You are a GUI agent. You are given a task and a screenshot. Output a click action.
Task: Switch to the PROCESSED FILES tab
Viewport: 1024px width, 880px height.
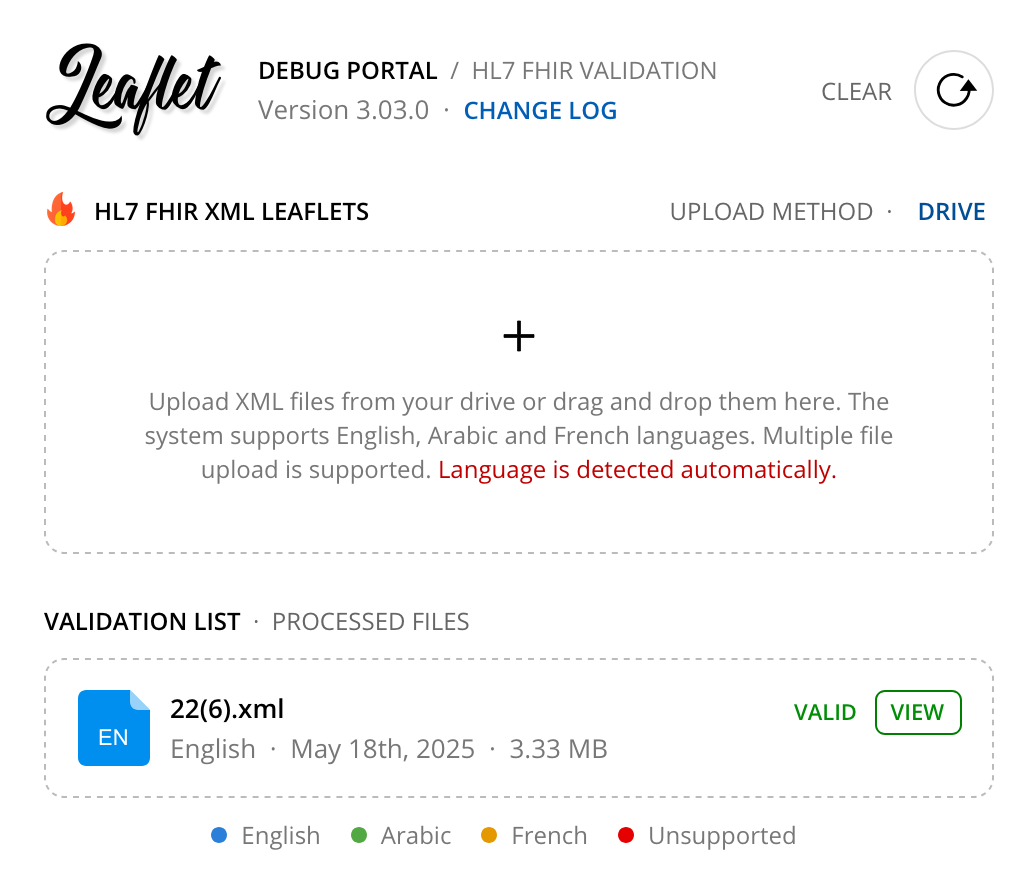click(x=370, y=621)
